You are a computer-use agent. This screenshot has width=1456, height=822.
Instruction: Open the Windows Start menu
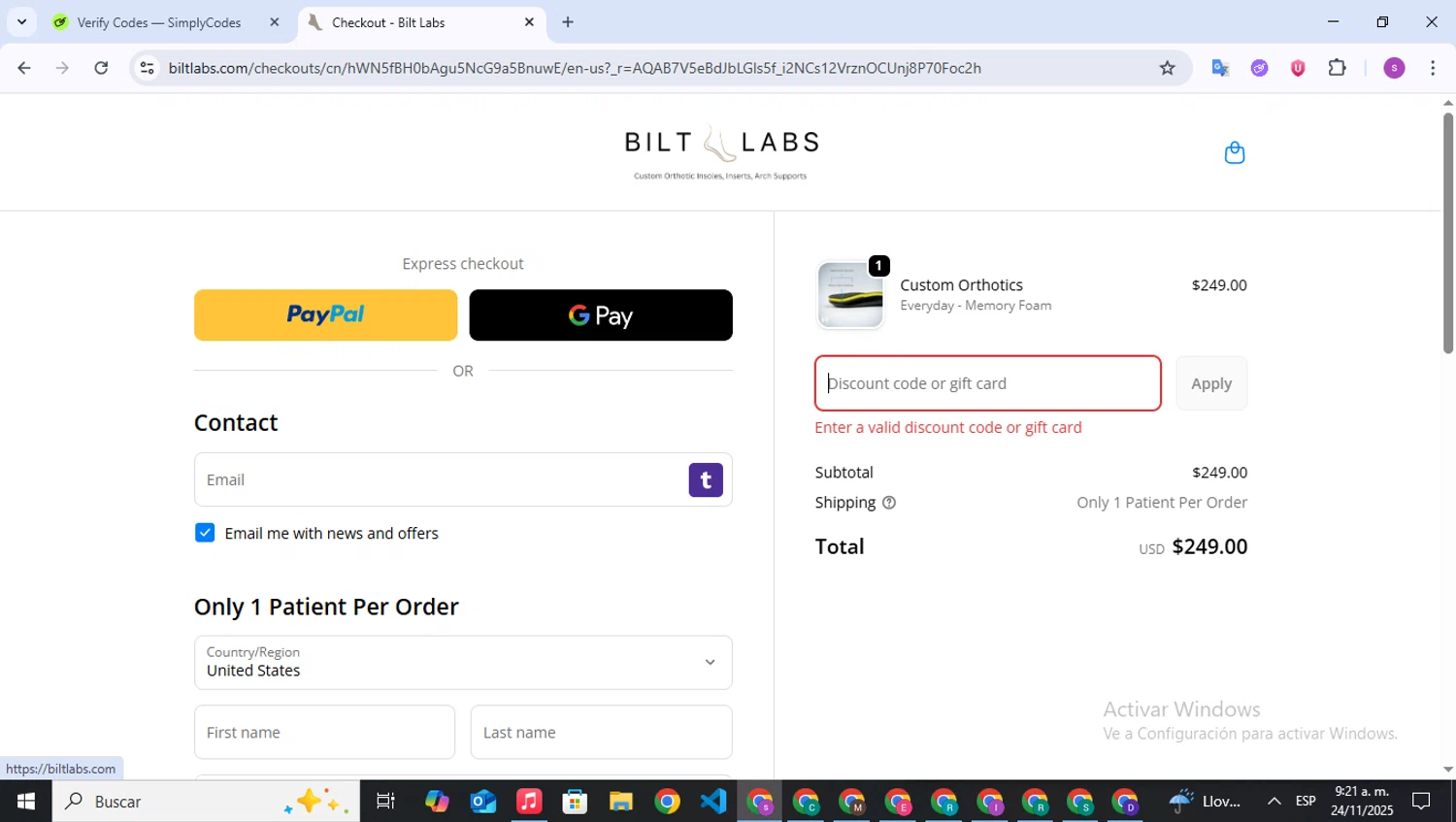click(26, 802)
